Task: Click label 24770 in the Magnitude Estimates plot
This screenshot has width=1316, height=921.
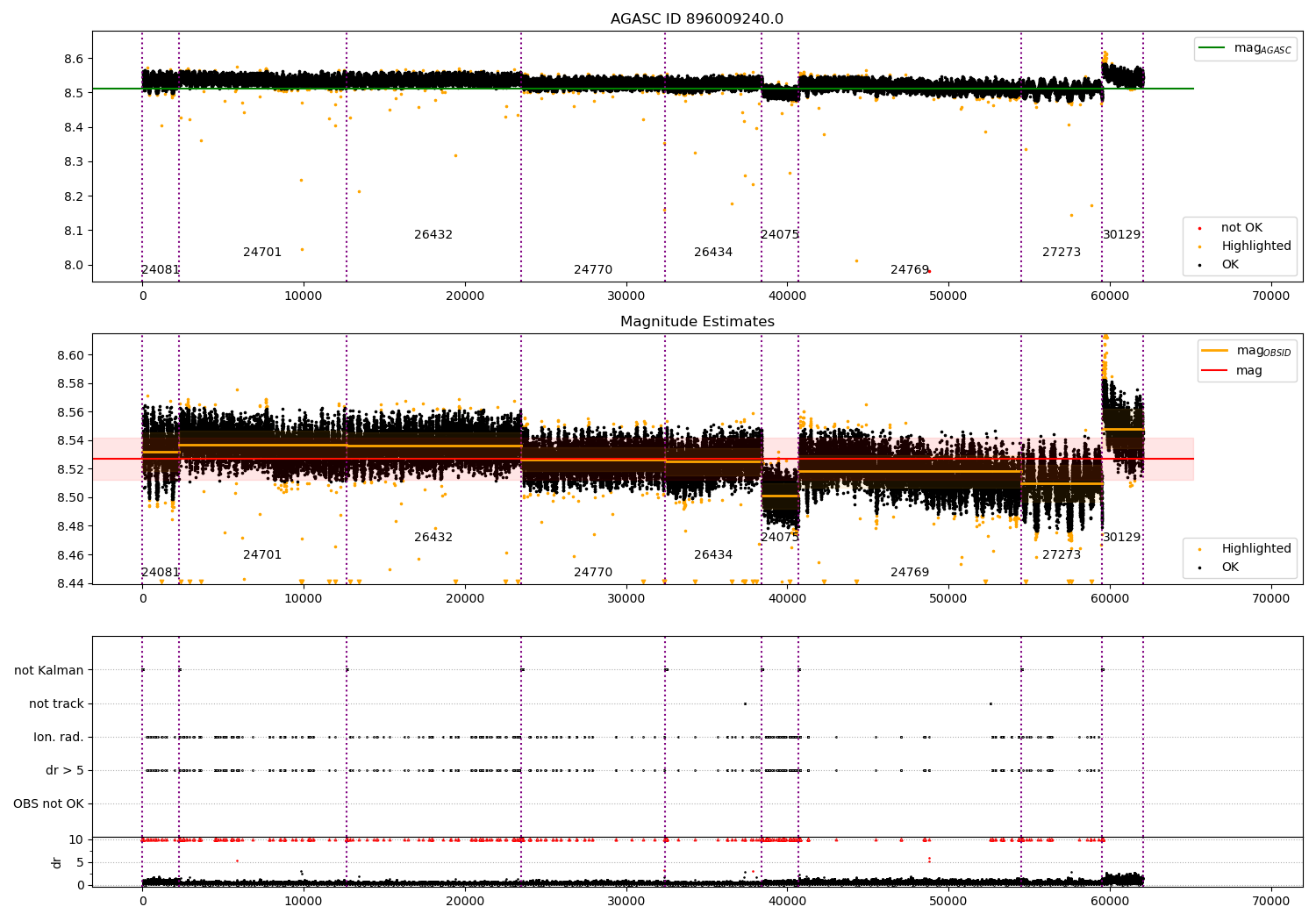Action: point(593,573)
